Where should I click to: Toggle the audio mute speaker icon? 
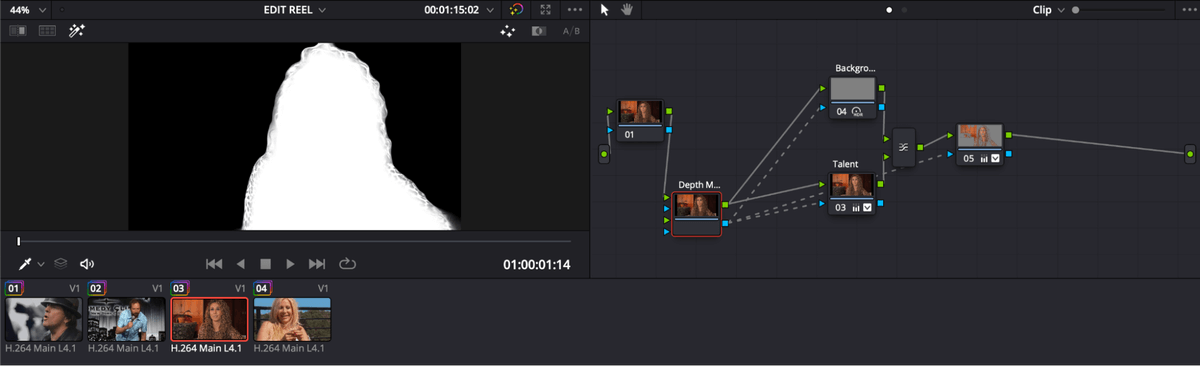(87, 264)
